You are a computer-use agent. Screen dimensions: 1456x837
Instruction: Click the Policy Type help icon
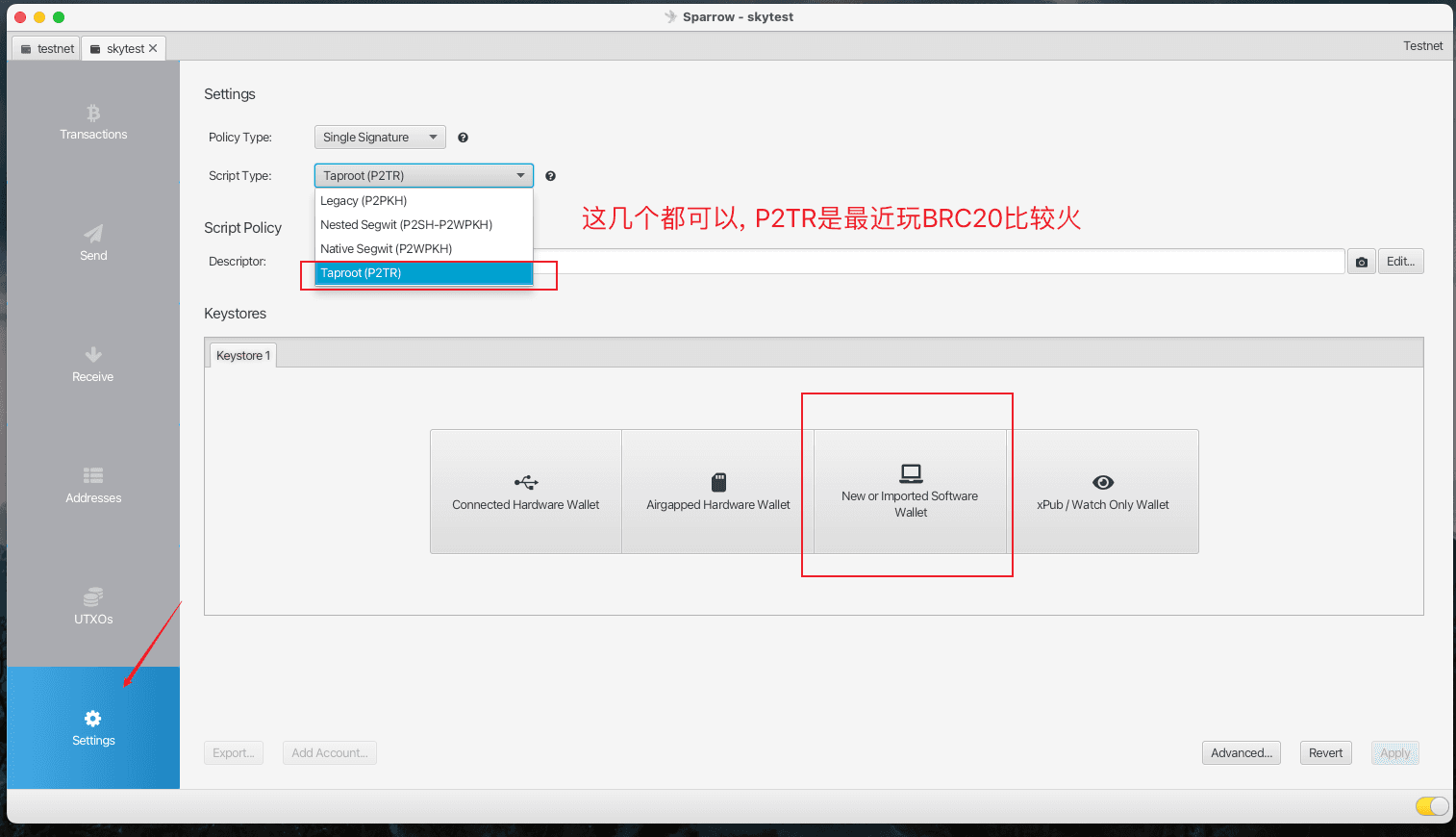click(x=463, y=138)
